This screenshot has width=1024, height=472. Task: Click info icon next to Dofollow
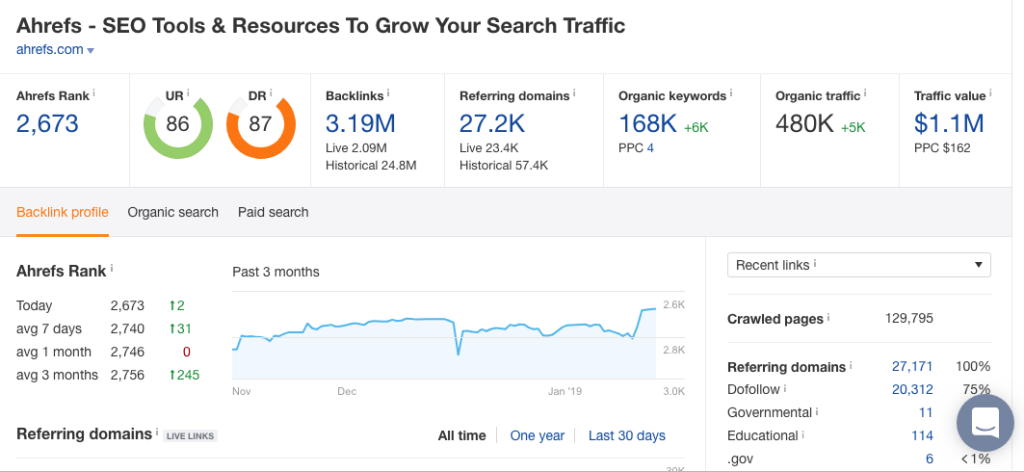pyautogui.click(x=784, y=388)
